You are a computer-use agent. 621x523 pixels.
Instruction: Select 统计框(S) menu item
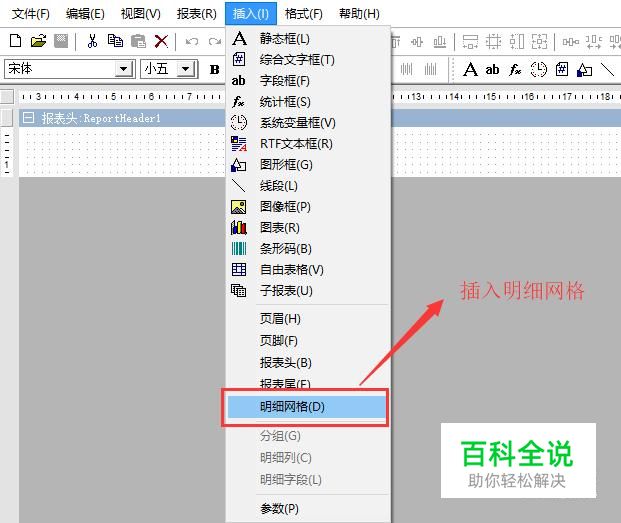(308, 102)
